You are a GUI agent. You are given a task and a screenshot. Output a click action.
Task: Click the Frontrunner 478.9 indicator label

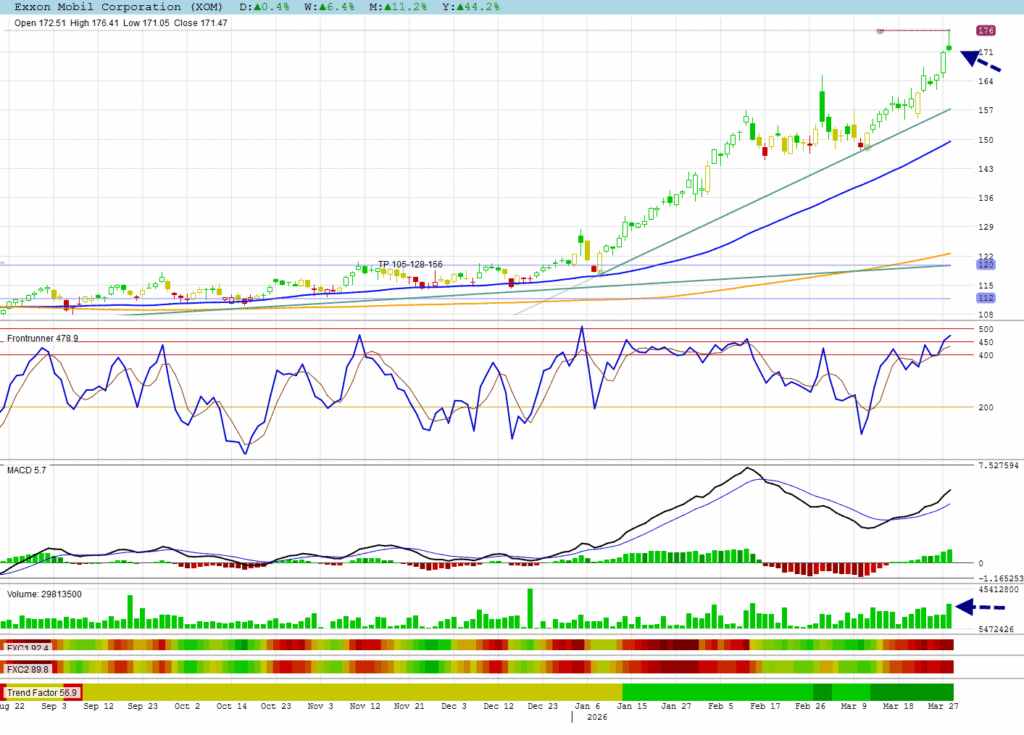[42, 339]
